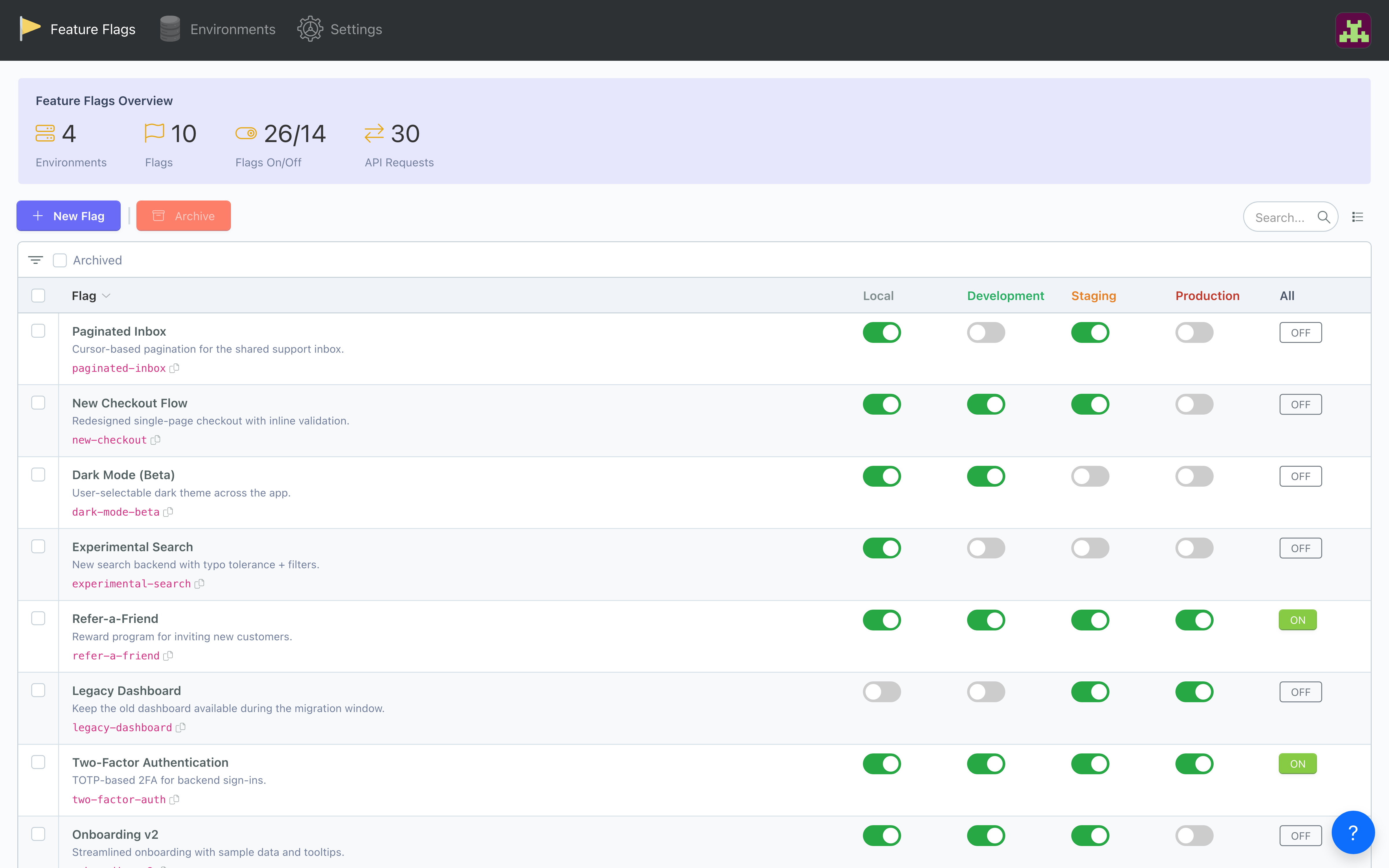Click the copy icon beside experimental-search
1389x868 pixels.
[x=200, y=584]
